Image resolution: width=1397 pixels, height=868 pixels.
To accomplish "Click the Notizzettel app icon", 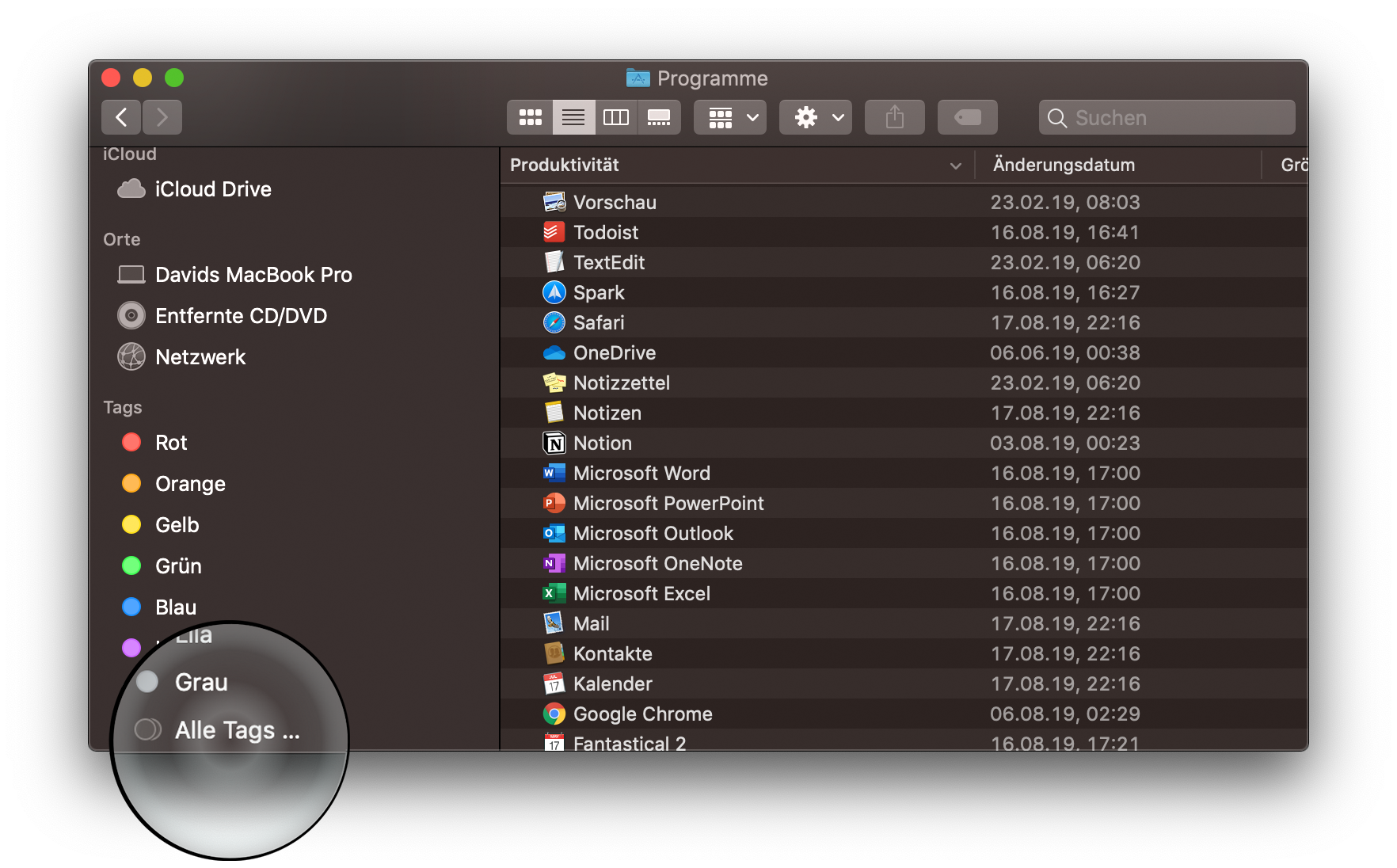I will coord(554,383).
